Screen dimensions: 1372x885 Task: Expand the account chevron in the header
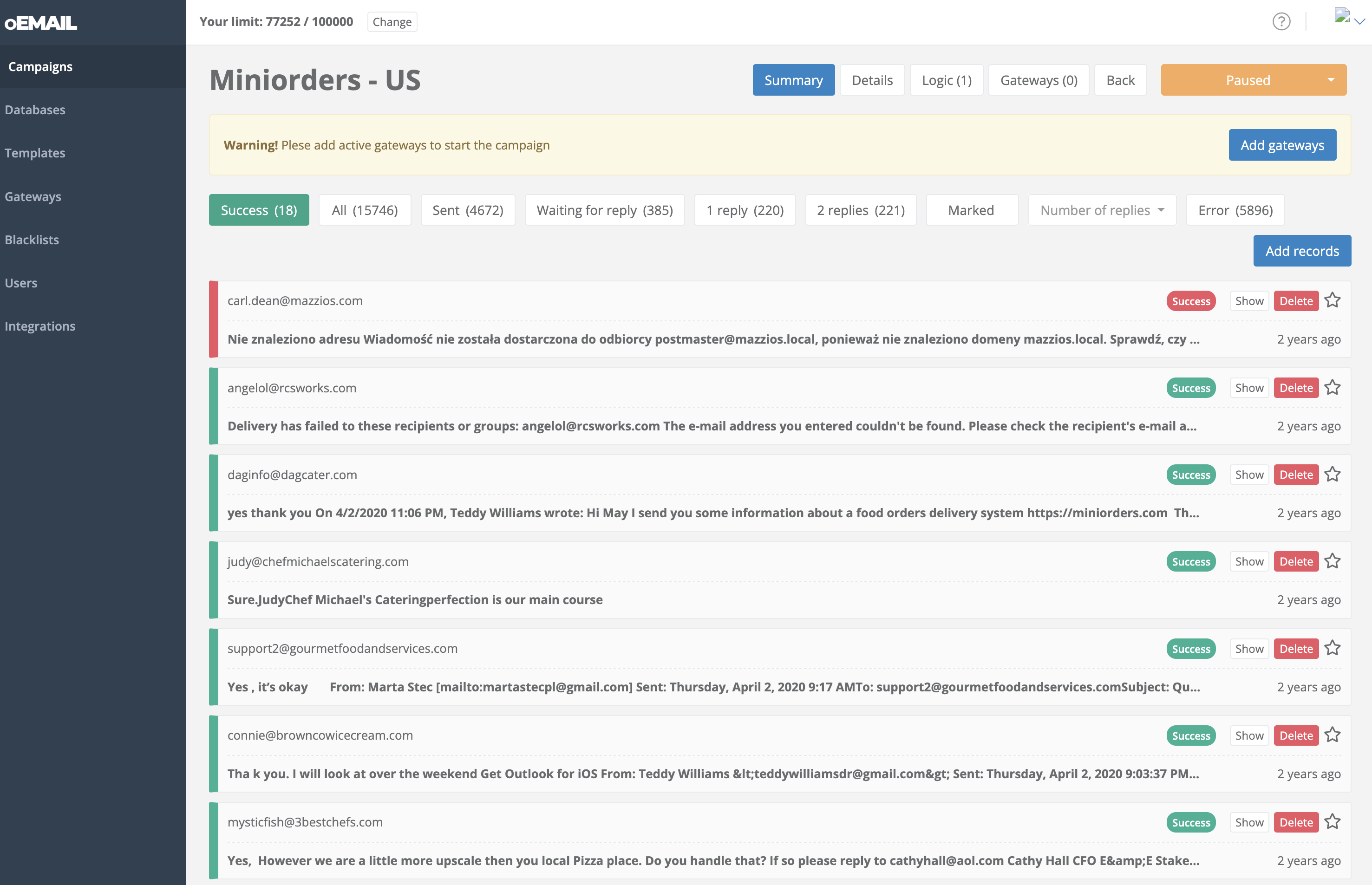[1360, 22]
